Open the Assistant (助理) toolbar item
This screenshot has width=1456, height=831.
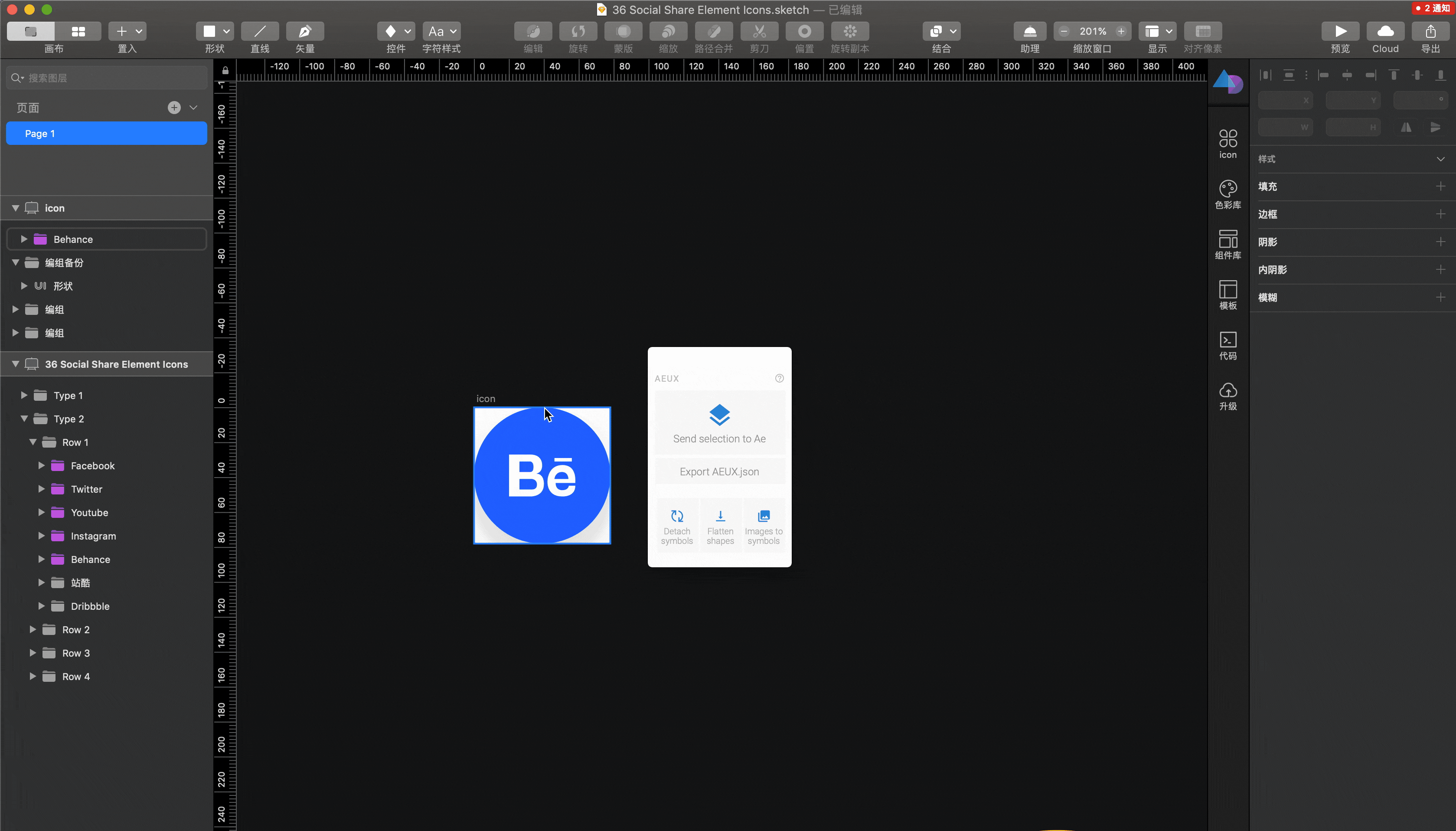[x=1030, y=31]
